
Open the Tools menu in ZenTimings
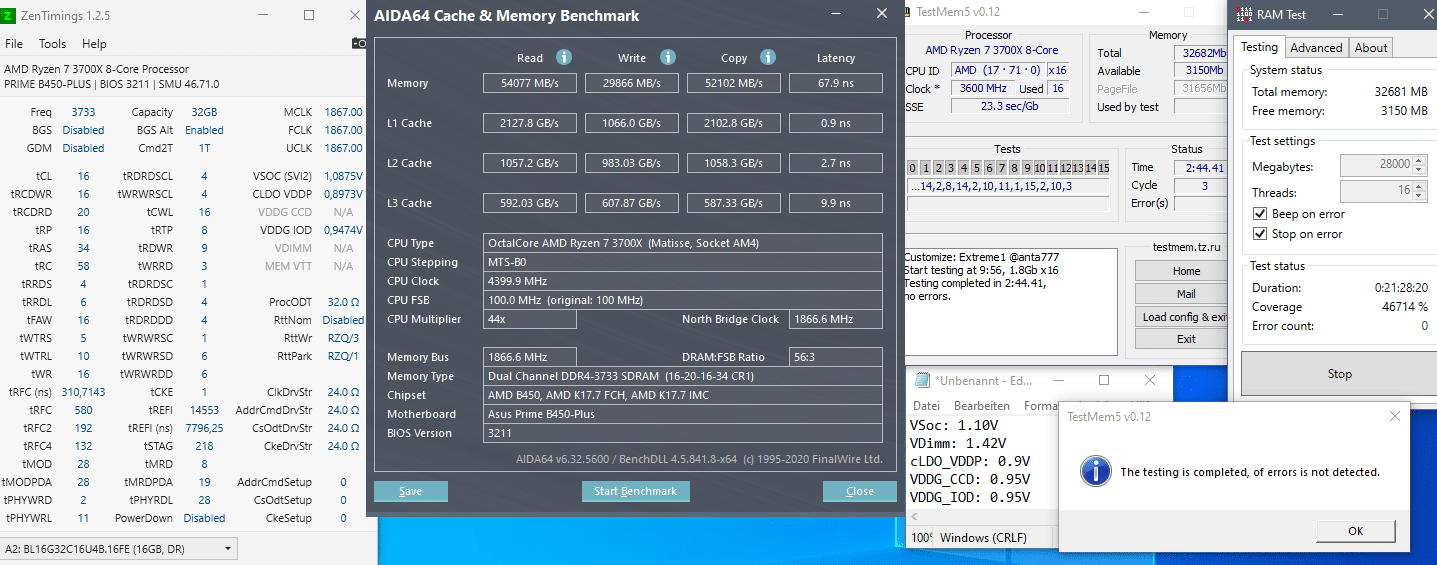coord(52,44)
